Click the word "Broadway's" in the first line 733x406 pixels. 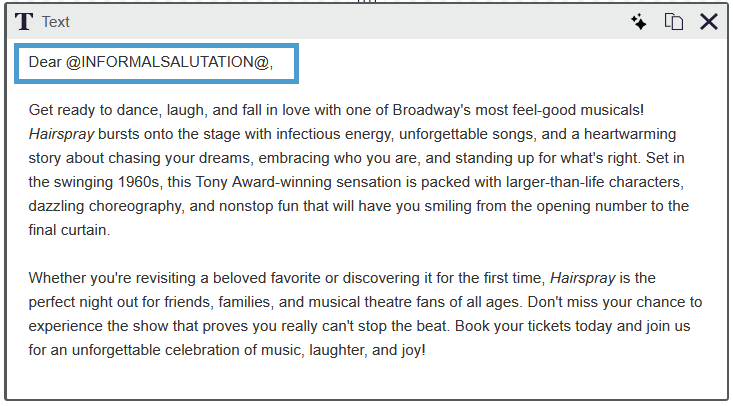pyautogui.click(x=431, y=110)
